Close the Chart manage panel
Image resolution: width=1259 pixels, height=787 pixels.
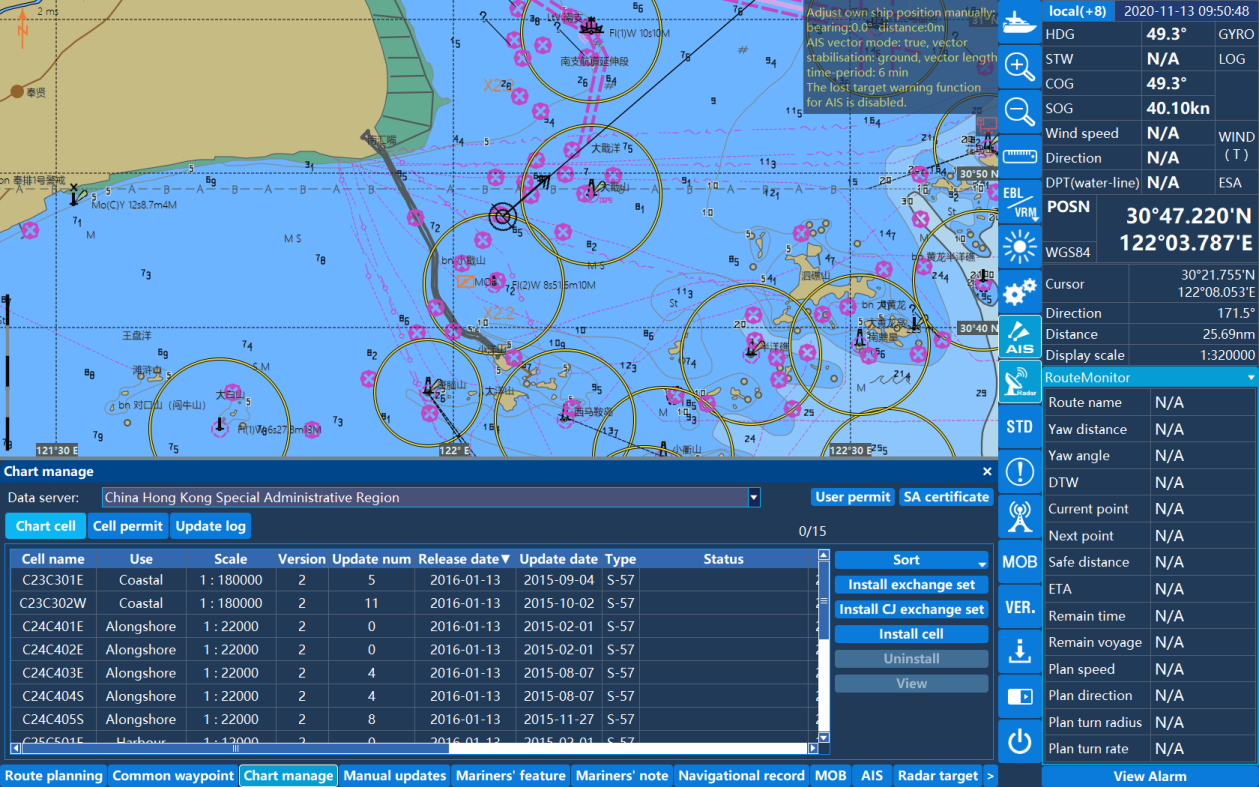(x=987, y=471)
